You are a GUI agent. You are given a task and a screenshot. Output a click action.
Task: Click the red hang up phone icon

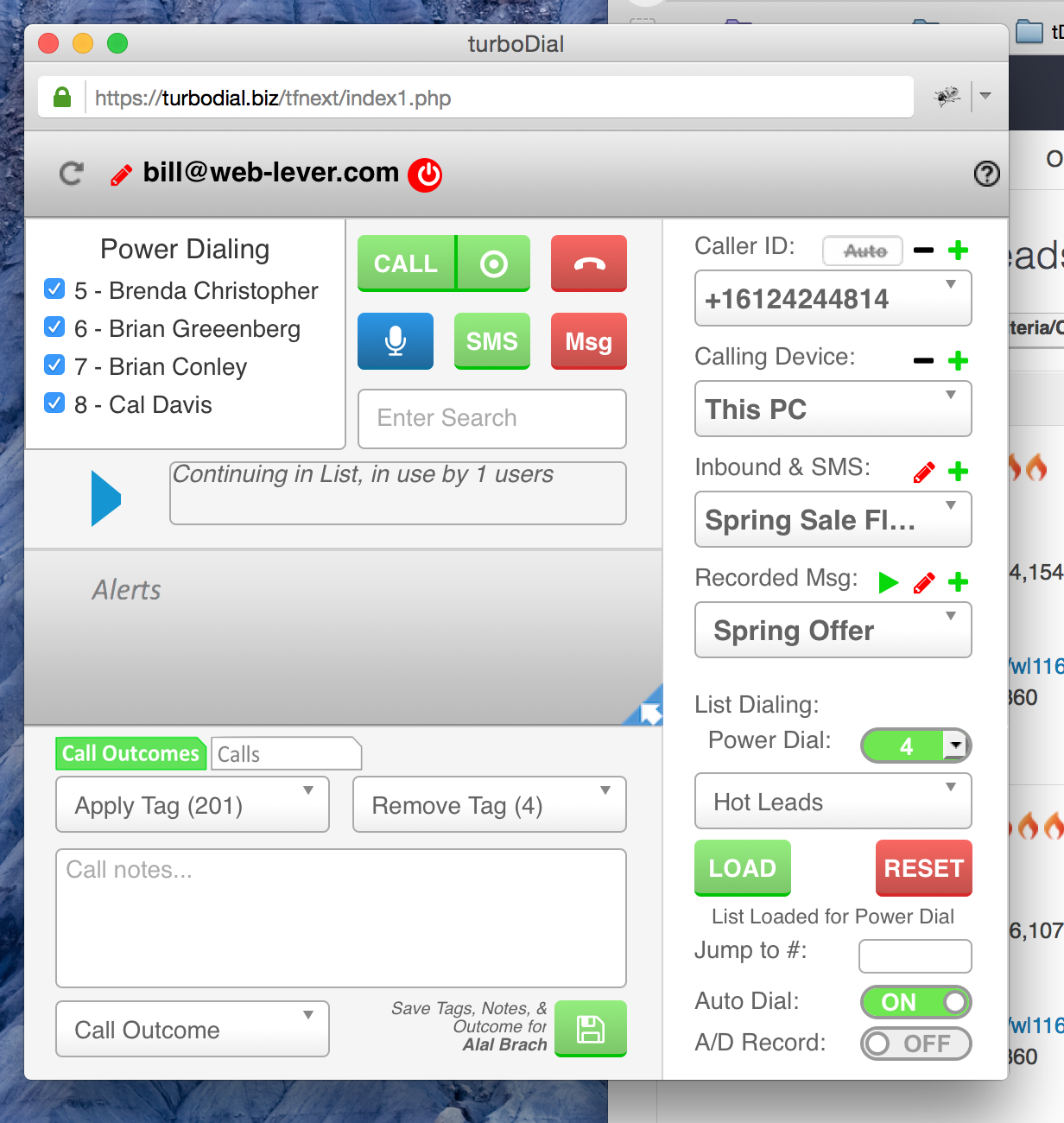tap(589, 263)
